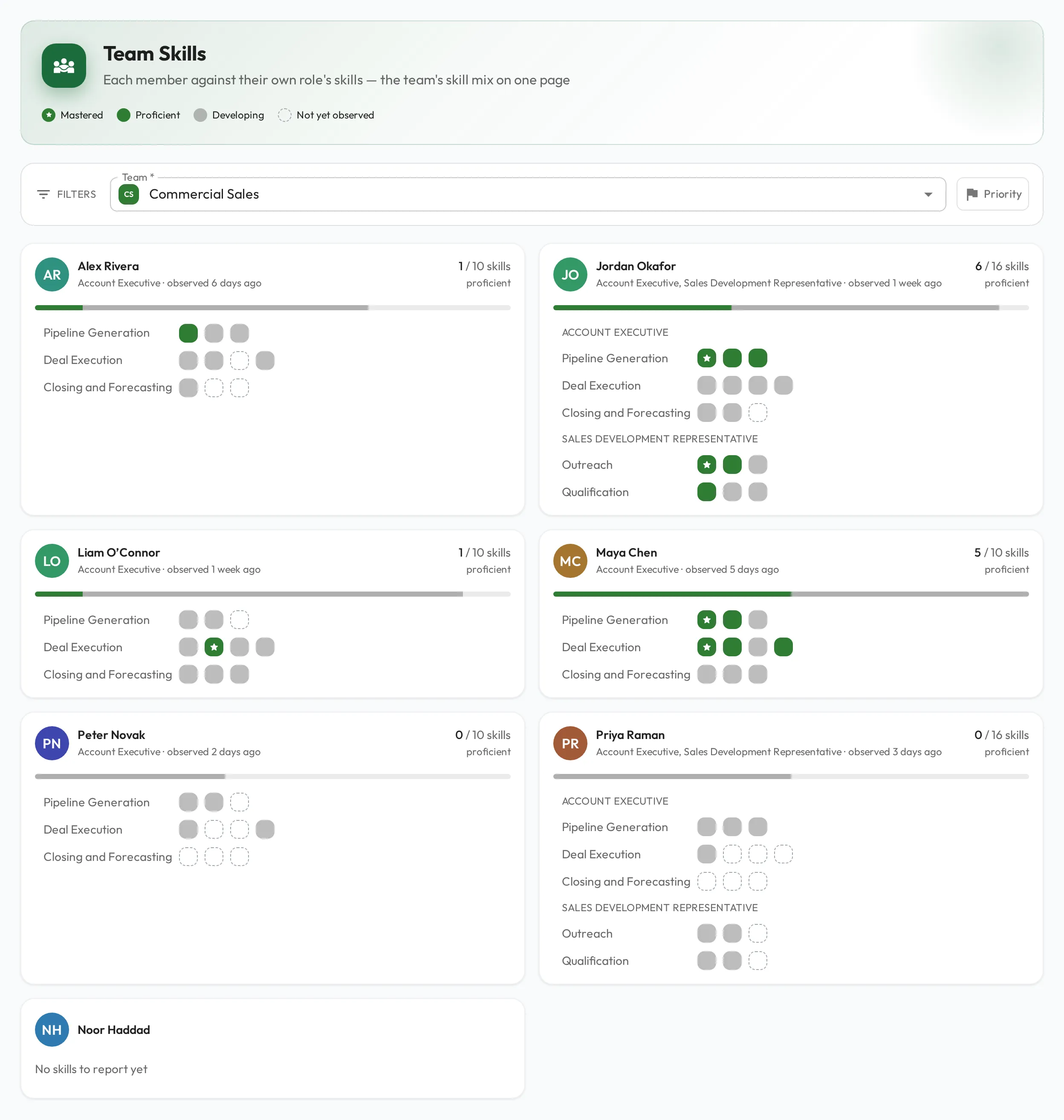Screen dimensions: 1064x1120
Task: Open Noor Haddad's name link
Action: [x=113, y=1030]
